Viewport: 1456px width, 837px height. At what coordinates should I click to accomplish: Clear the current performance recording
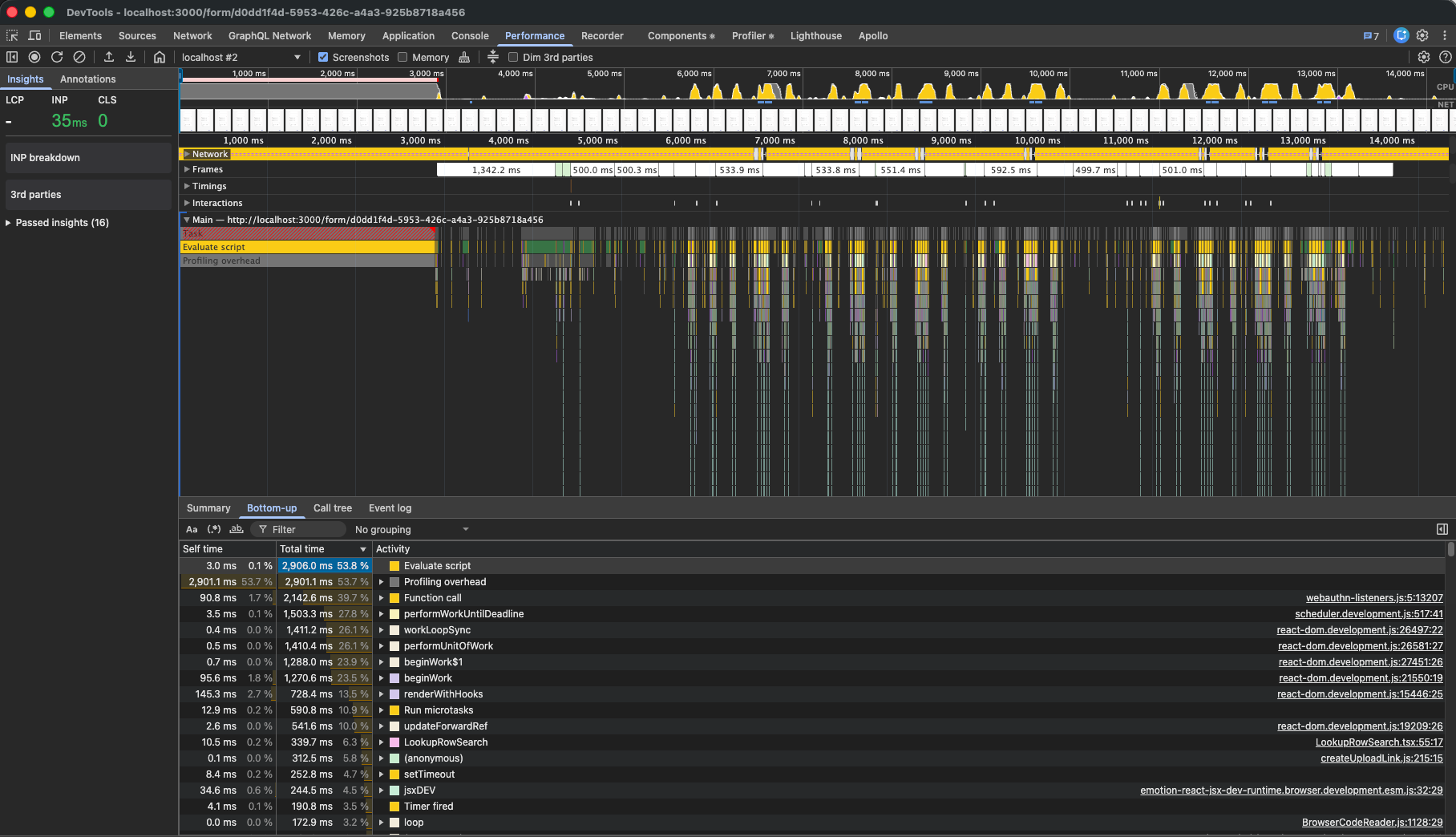click(79, 57)
